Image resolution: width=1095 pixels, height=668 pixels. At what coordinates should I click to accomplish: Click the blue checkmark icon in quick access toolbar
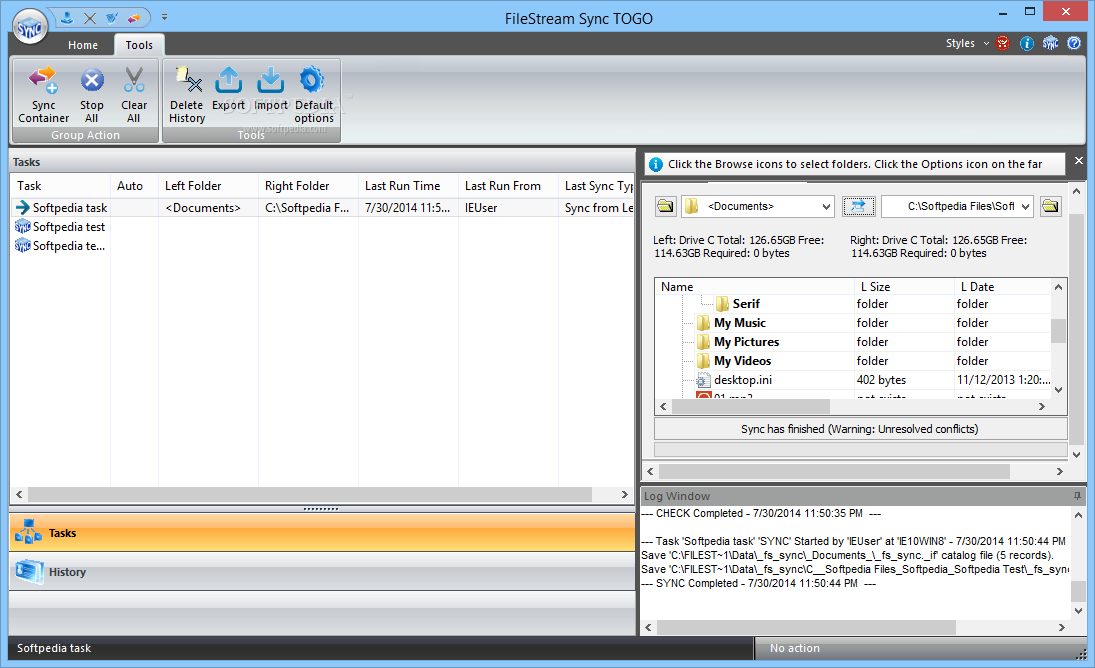point(112,18)
